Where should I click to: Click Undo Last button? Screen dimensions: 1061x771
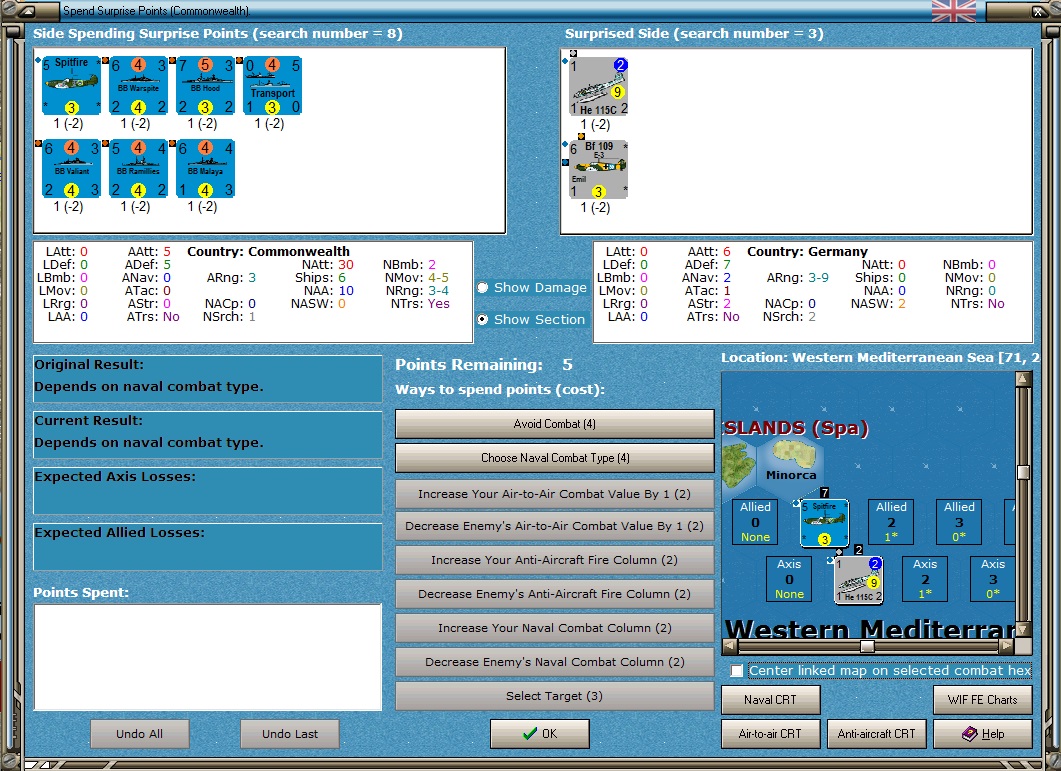290,734
